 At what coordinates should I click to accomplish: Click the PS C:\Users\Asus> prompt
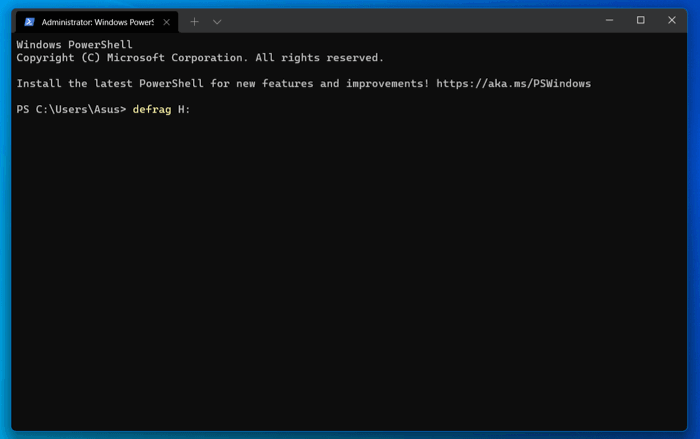[x=71, y=109]
